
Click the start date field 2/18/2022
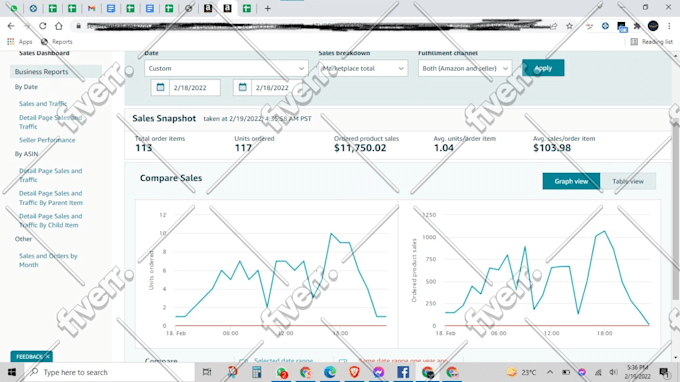[194, 88]
